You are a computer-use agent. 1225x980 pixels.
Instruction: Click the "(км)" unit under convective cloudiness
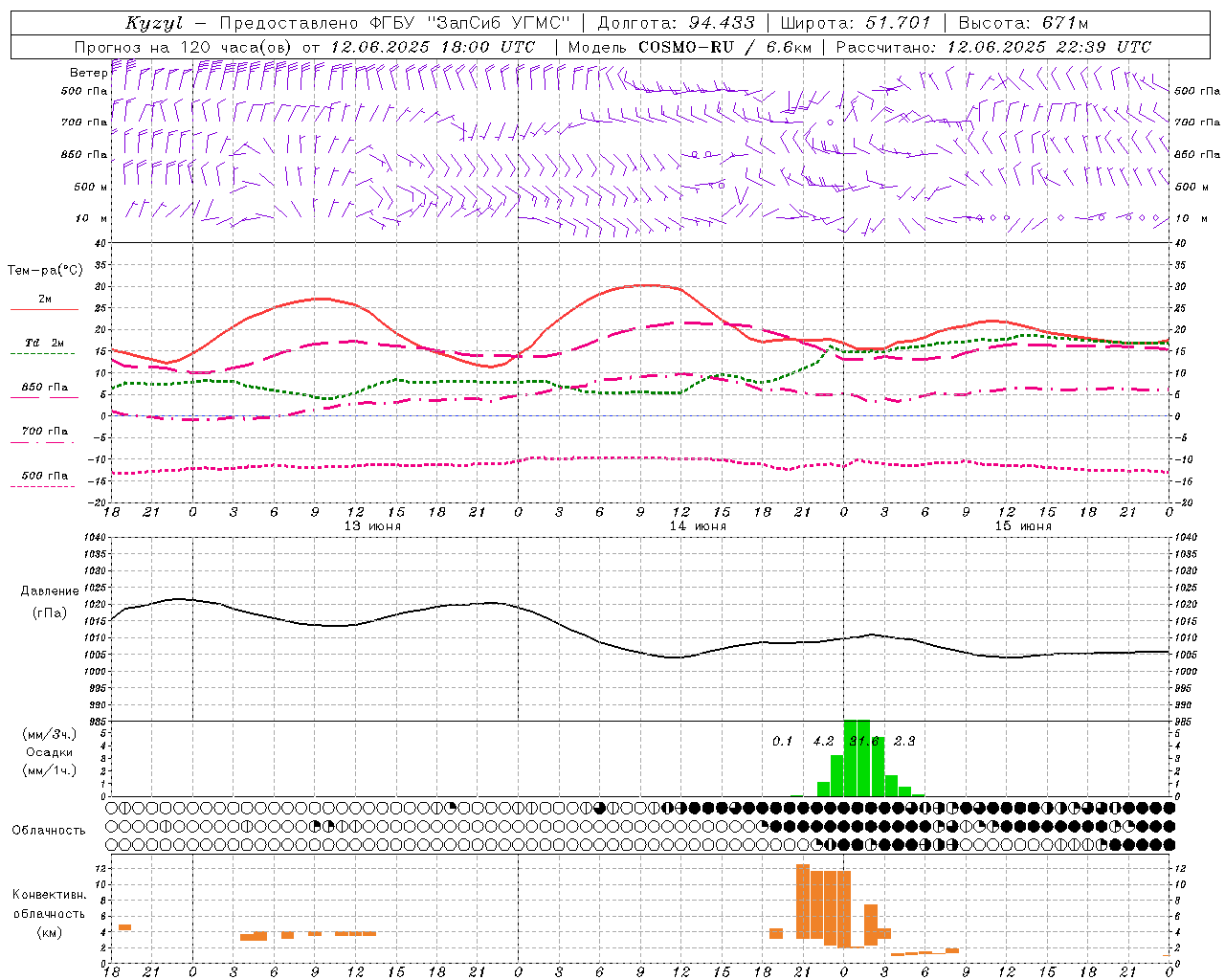[49, 932]
